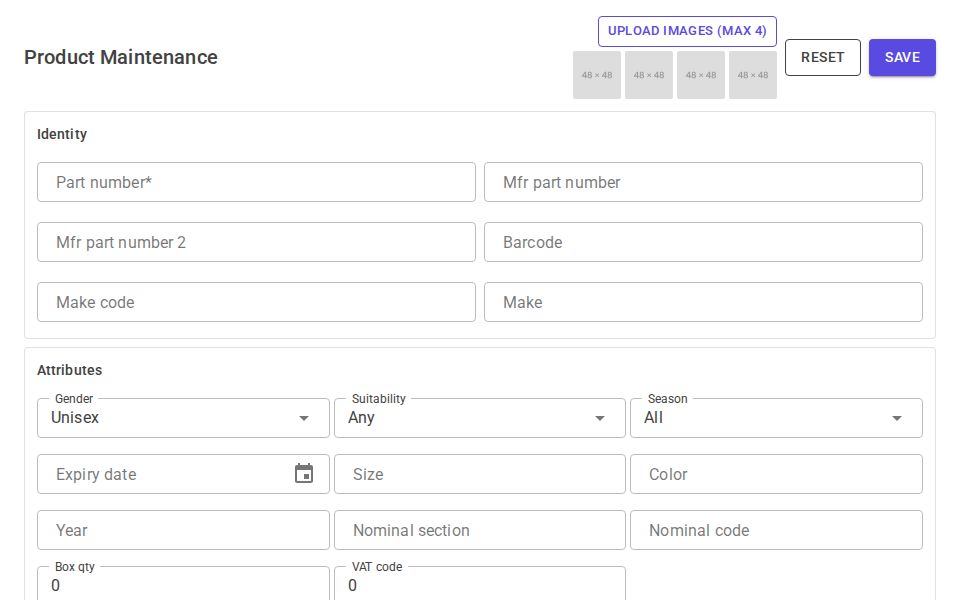
Task: Click the Mfr part number field
Action: 703,182
